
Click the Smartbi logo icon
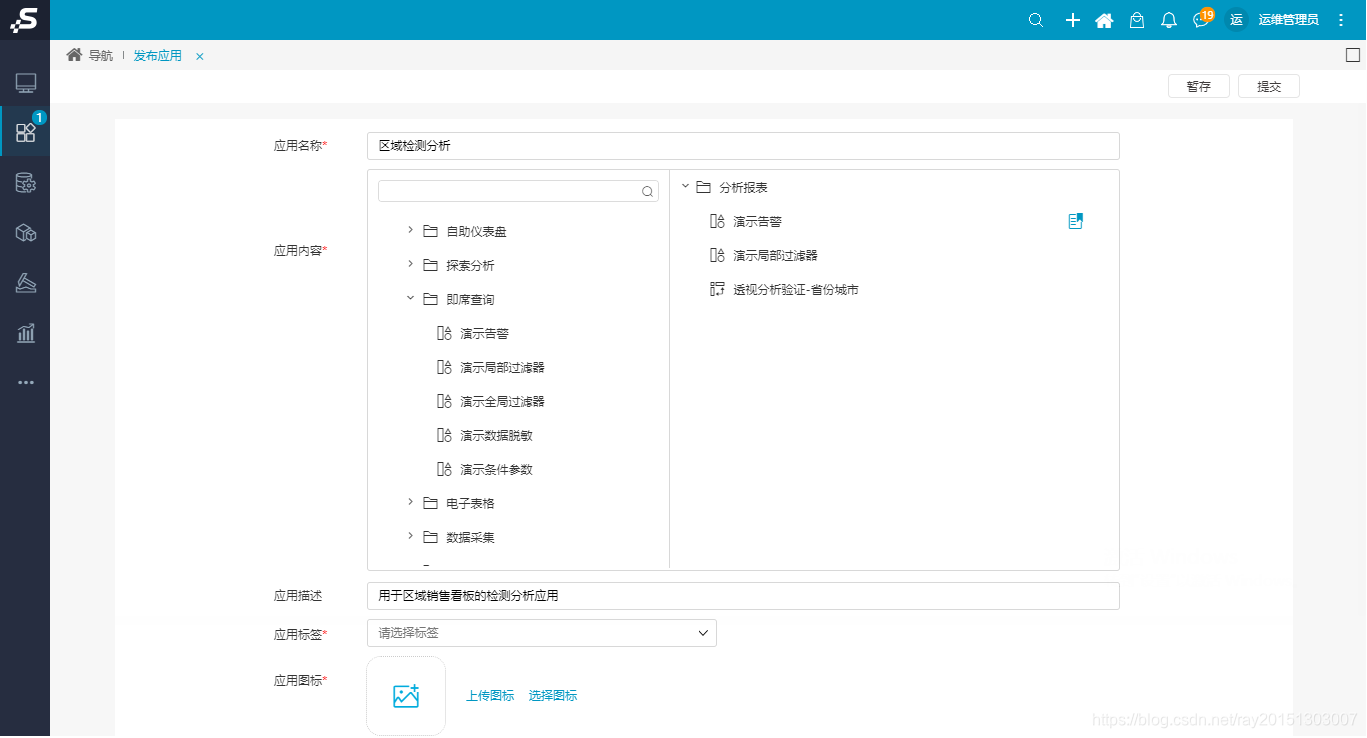[24, 20]
